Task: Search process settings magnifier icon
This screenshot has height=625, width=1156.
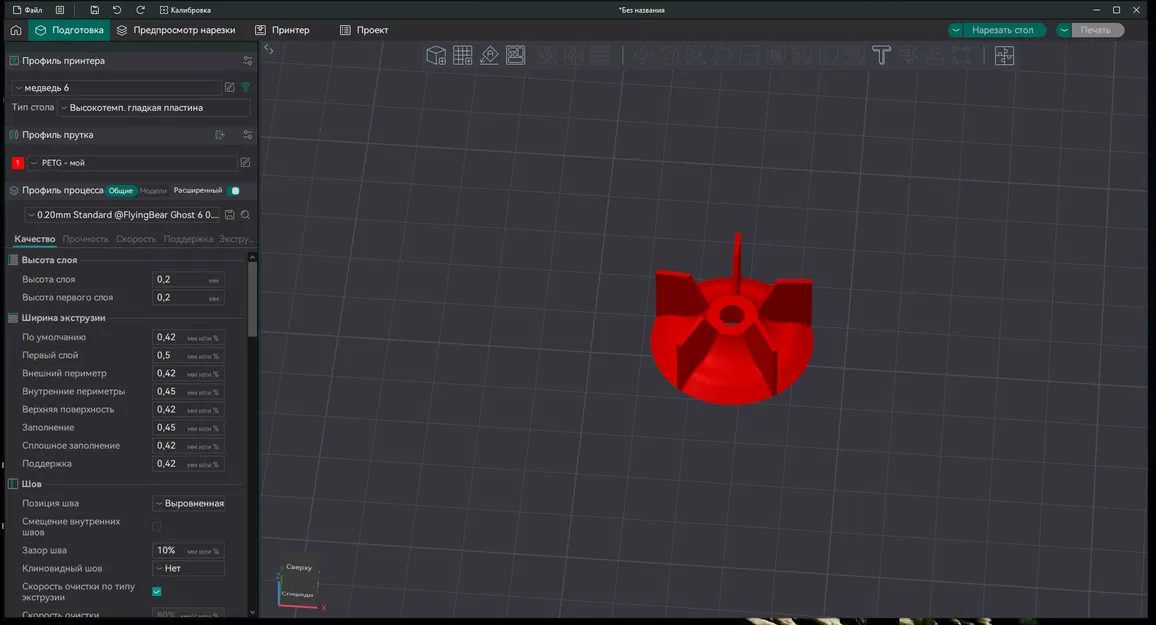Action: 245,214
